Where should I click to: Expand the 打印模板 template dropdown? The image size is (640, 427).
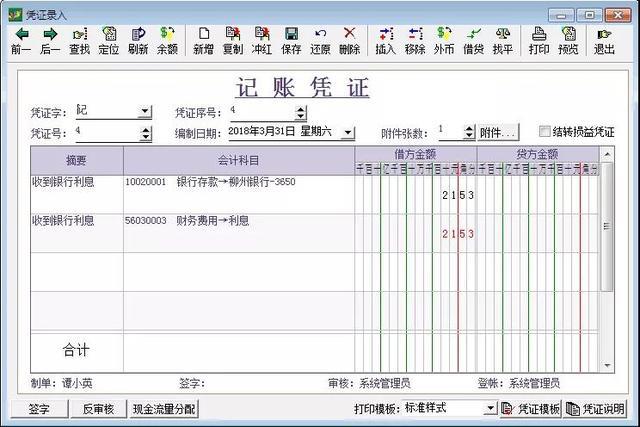click(490, 408)
